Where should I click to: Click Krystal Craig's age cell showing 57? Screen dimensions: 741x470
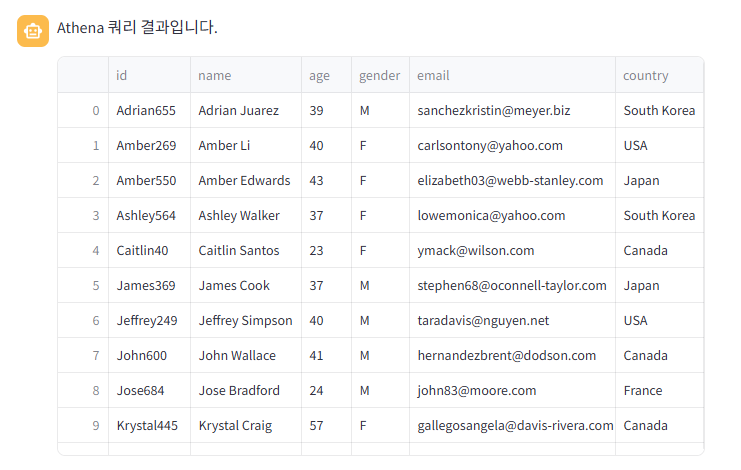[327, 425]
